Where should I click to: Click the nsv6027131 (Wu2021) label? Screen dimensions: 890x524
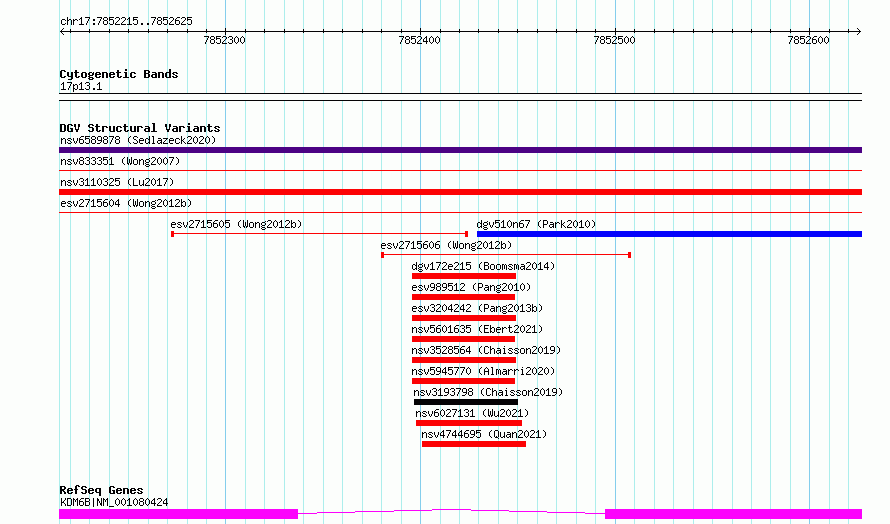(x=472, y=413)
